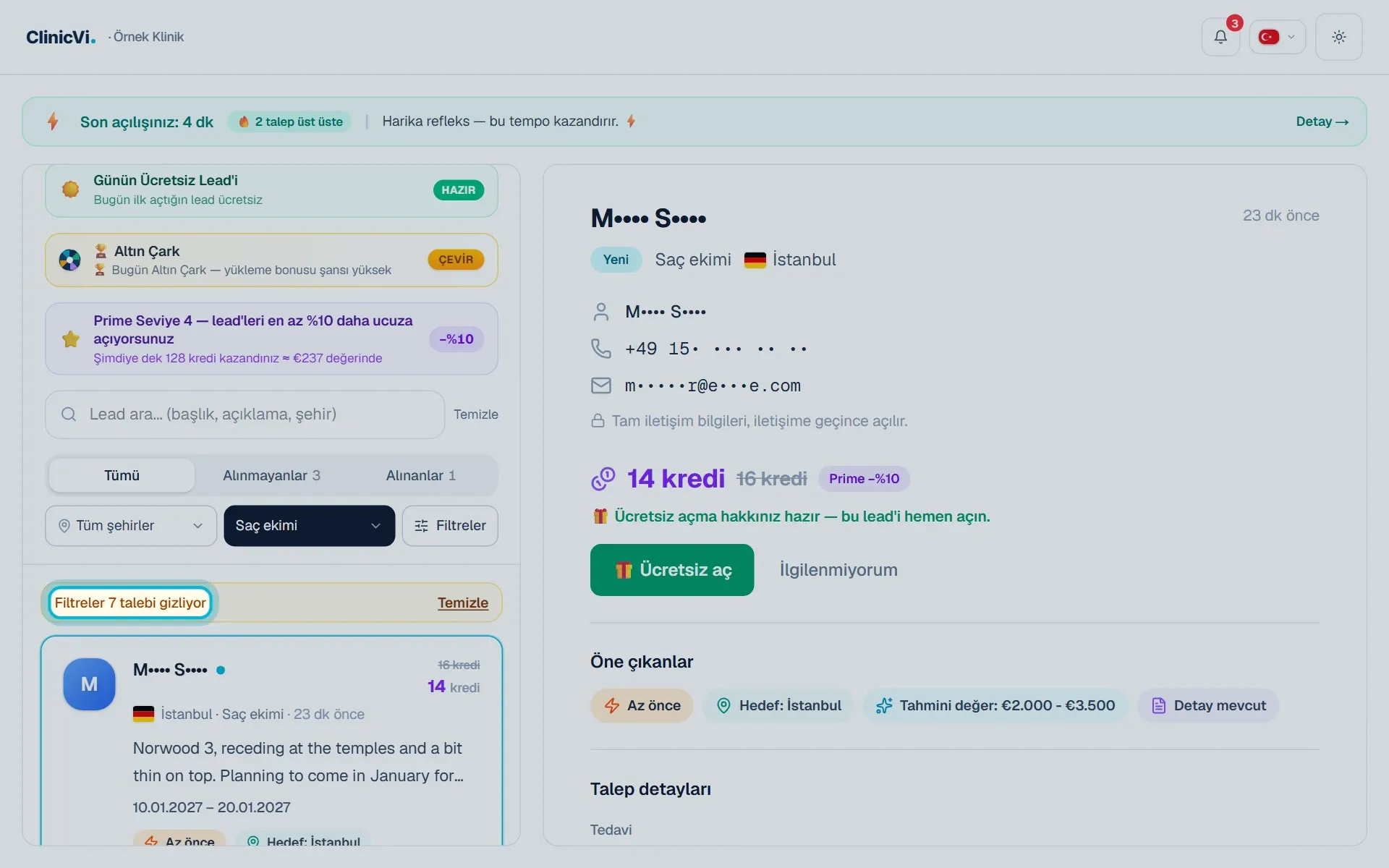Screen dimensions: 1389x868
Task: Dismiss lead with İlgilenmiyorum
Action: (x=838, y=570)
